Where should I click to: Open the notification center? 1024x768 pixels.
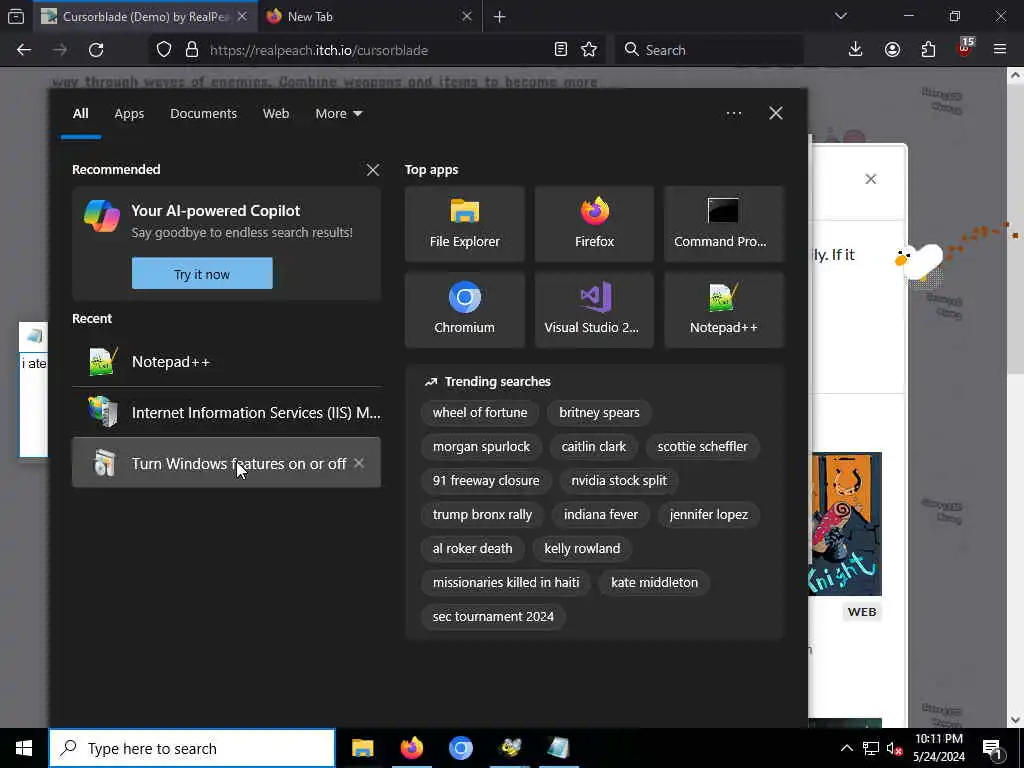(x=993, y=748)
